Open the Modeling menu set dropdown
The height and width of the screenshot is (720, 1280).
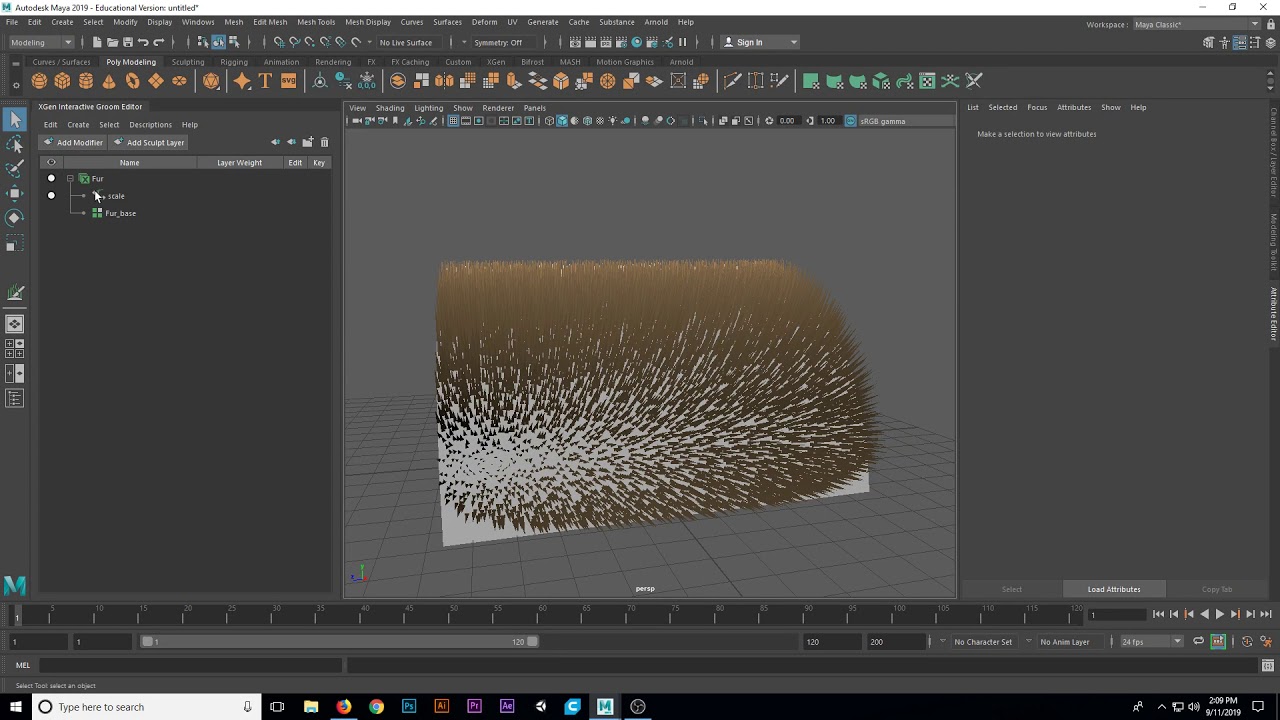(x=40, y=42)
